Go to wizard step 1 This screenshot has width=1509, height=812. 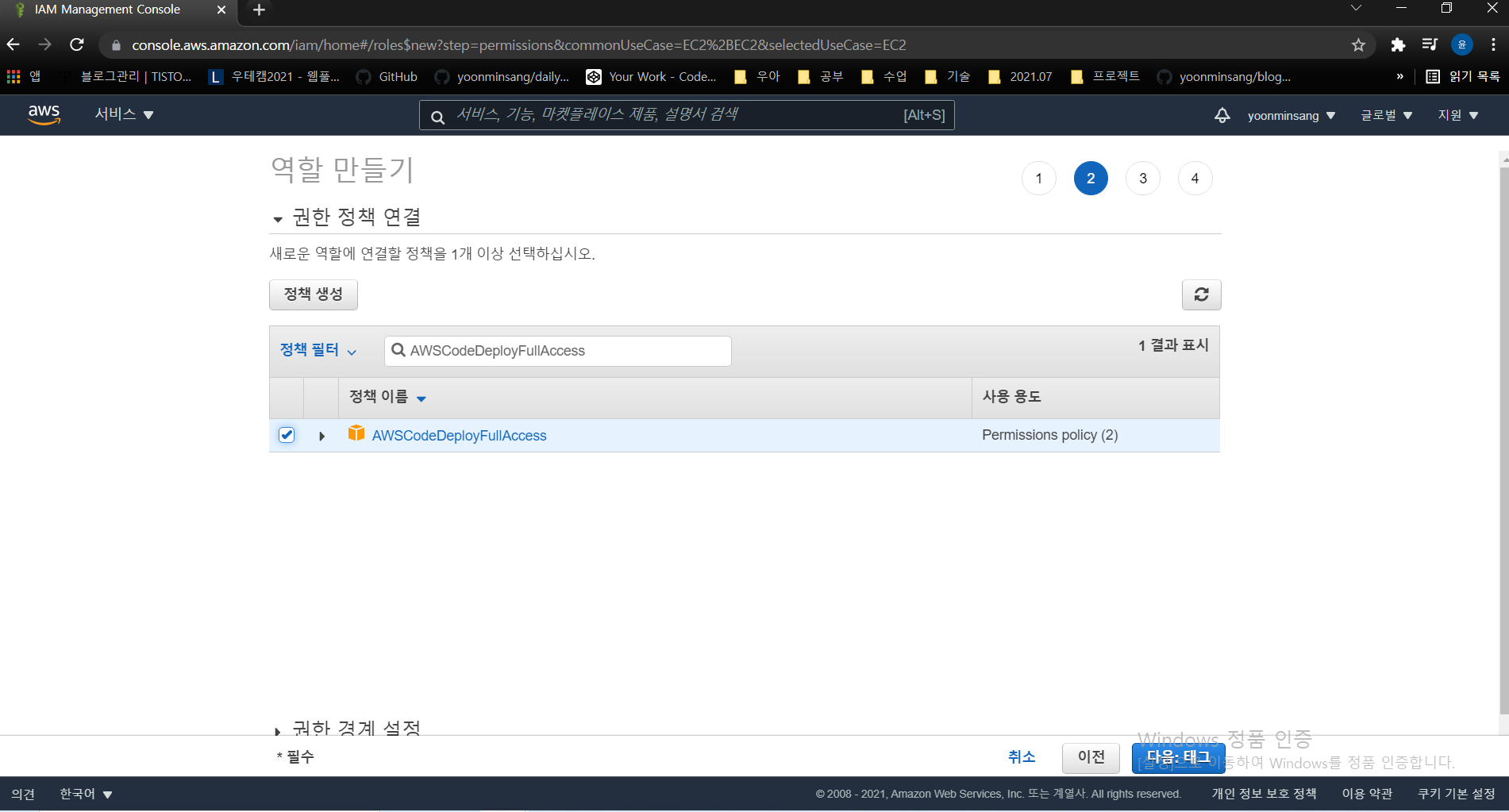(1038, 179)
